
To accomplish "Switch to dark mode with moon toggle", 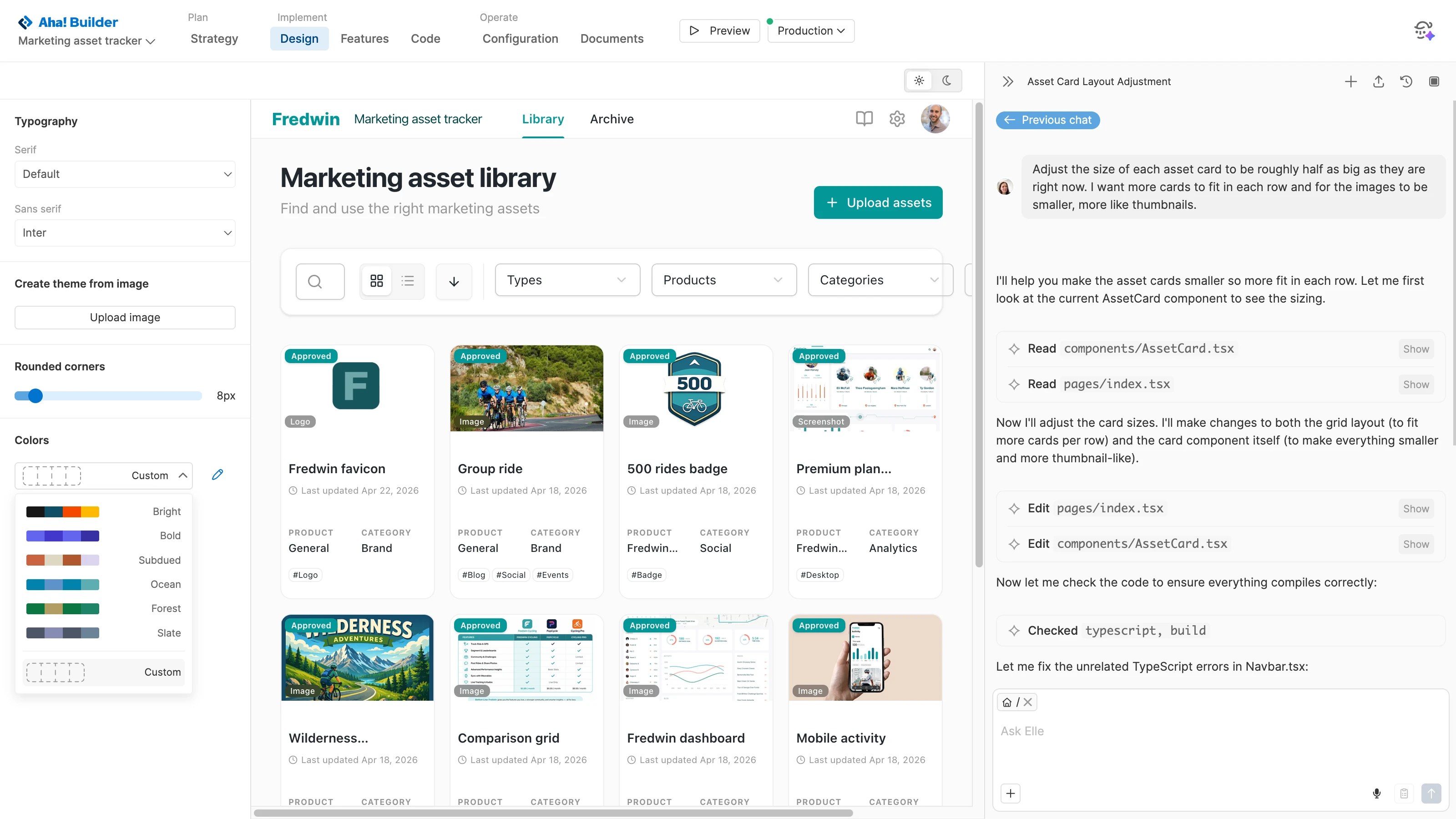I will click(x=947, y=80).
